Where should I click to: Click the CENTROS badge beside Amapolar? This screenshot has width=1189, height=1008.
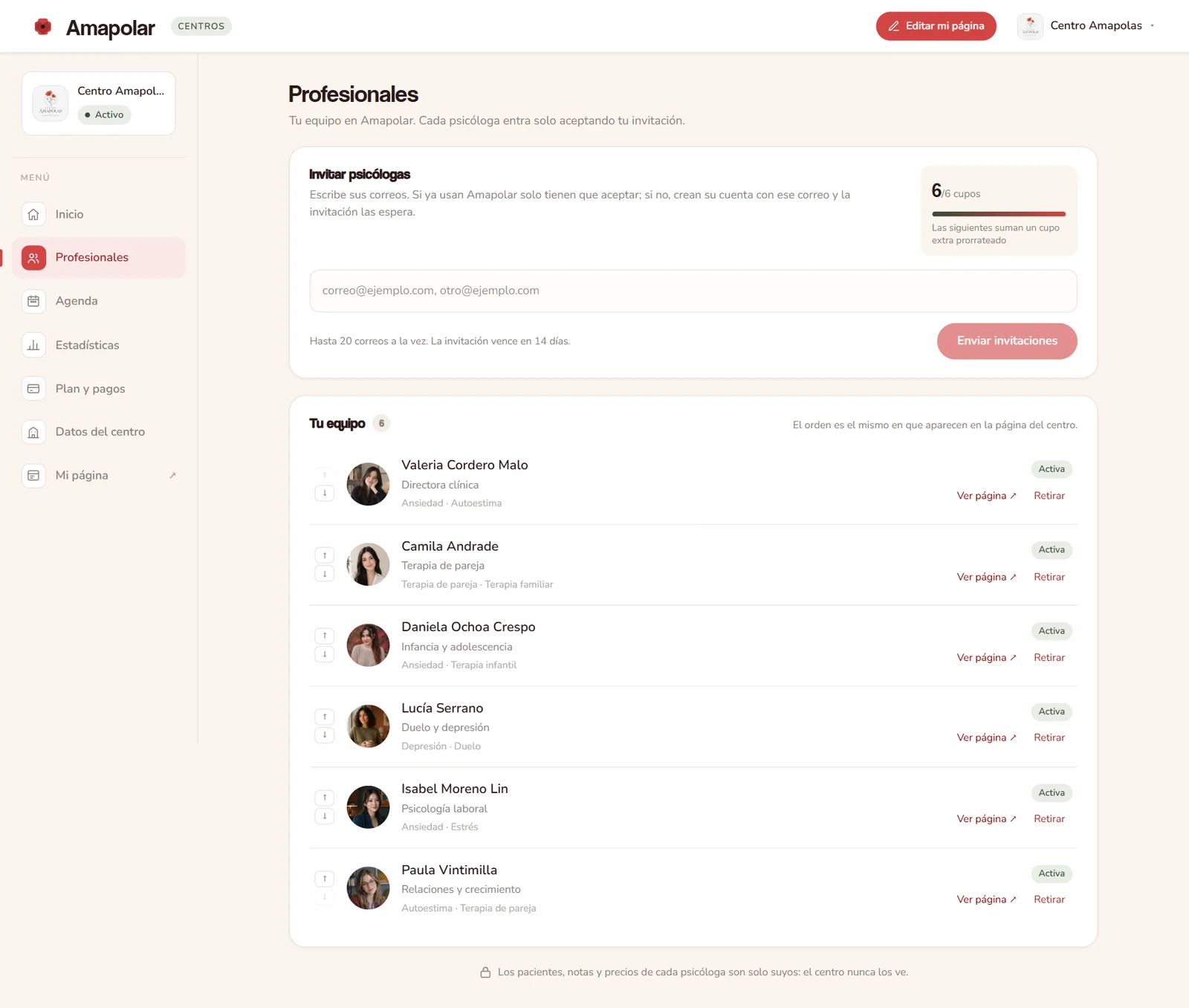coord(201,26)
